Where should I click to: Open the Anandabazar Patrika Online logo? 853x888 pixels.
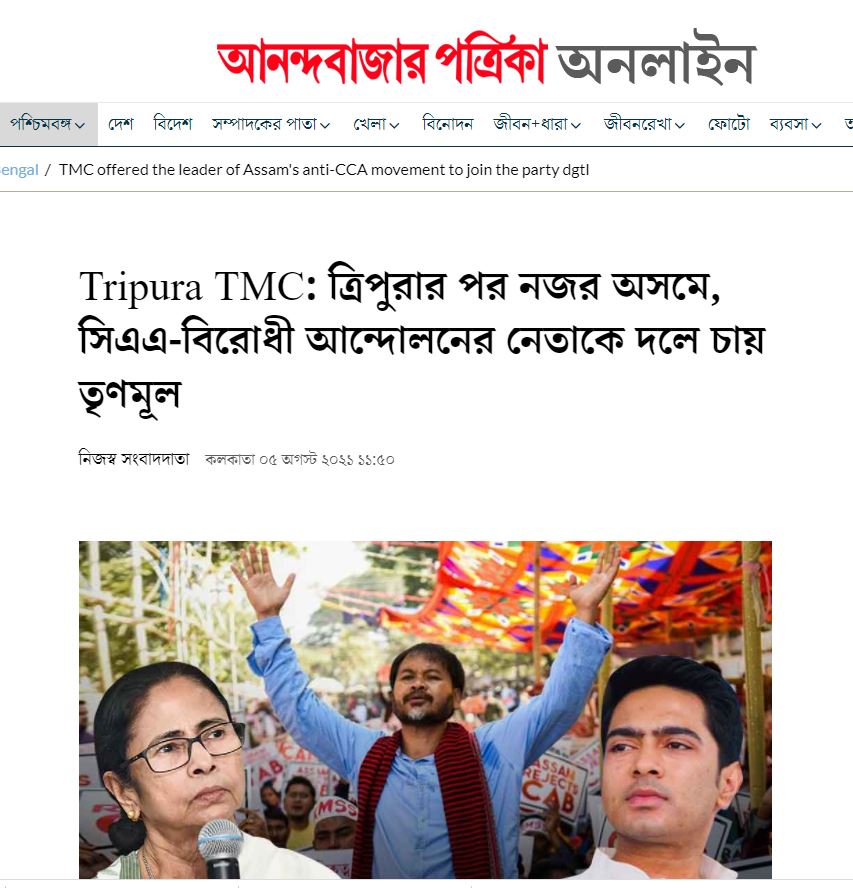(486, 61)
